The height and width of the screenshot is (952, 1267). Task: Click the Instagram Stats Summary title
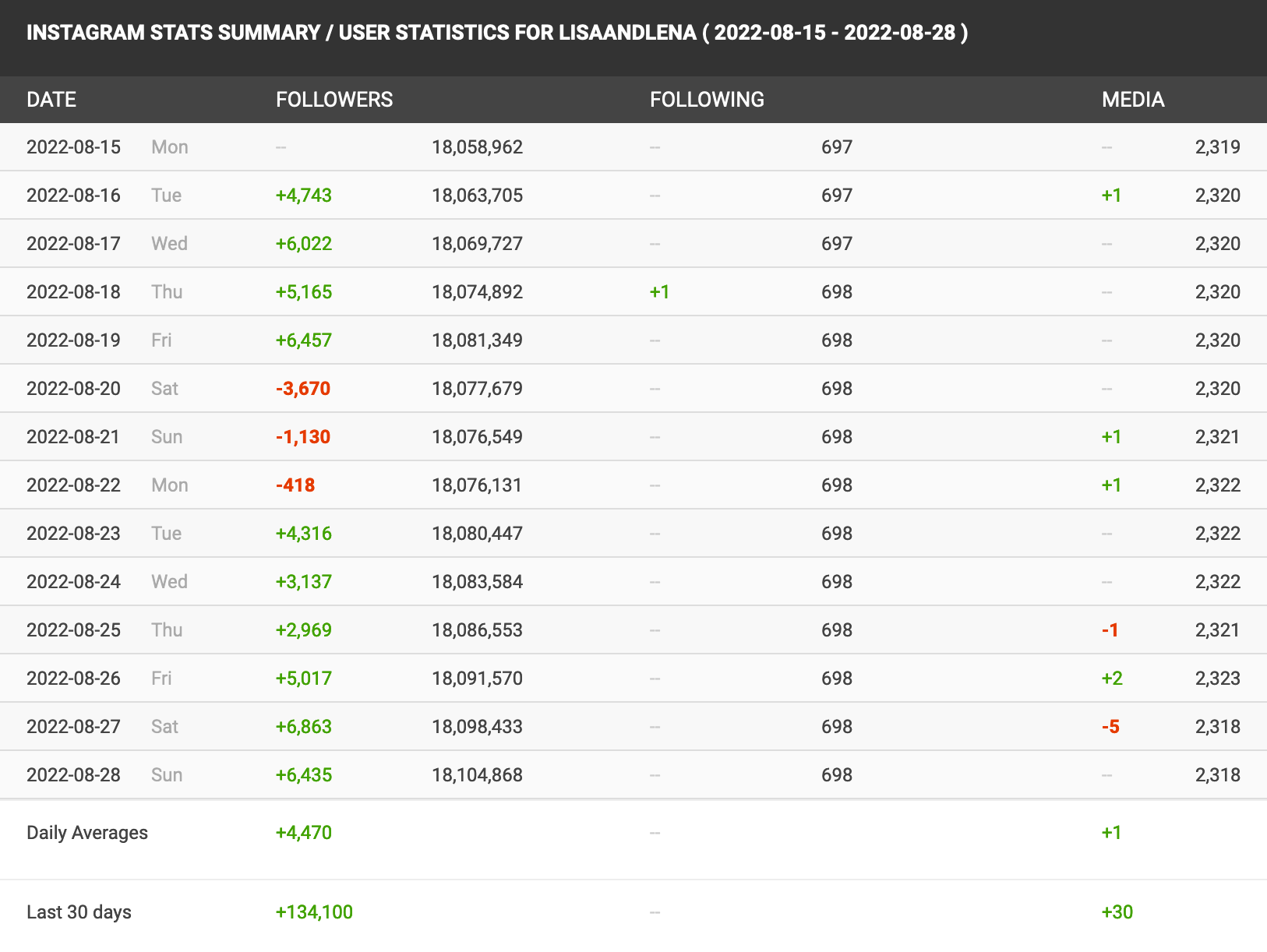(497, 33)
